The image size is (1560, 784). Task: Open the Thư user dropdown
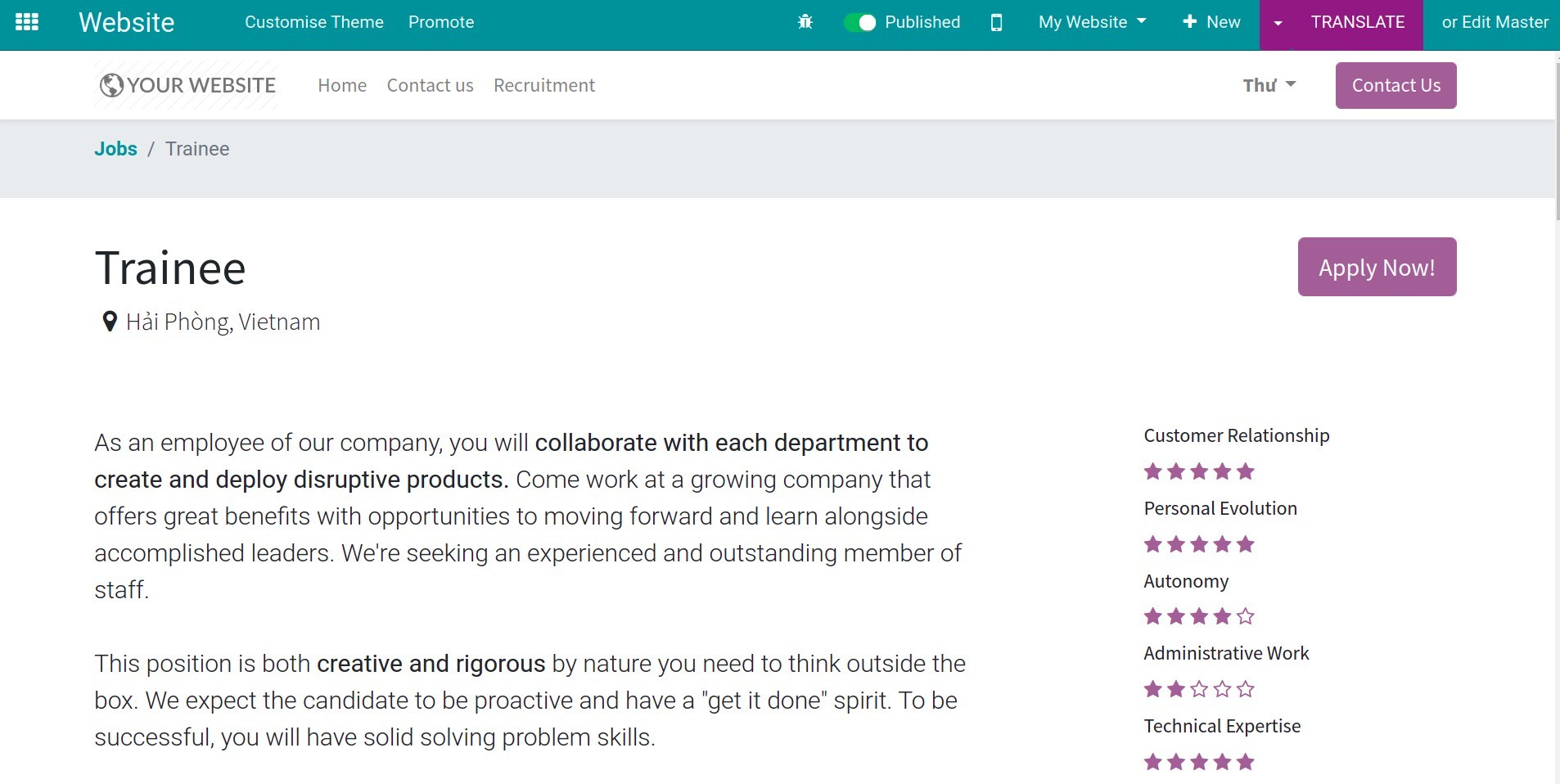click(x=1269, y=85)
